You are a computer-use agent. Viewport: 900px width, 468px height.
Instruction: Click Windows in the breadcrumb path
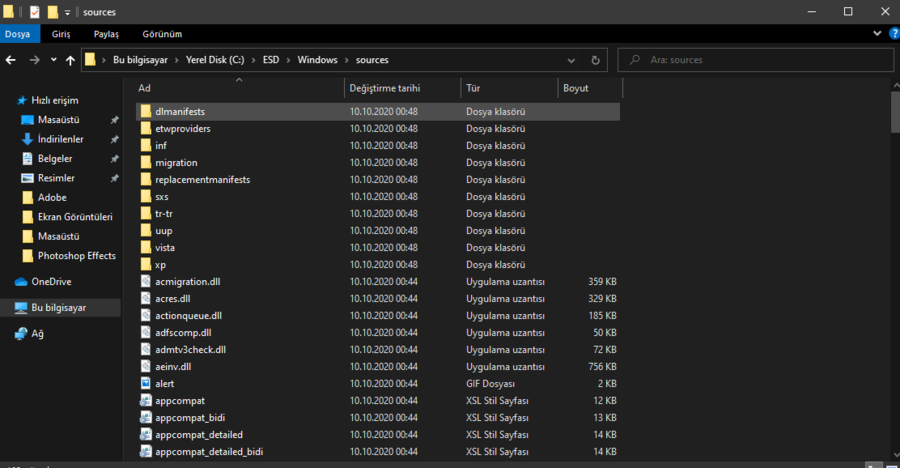coord(319,60)
